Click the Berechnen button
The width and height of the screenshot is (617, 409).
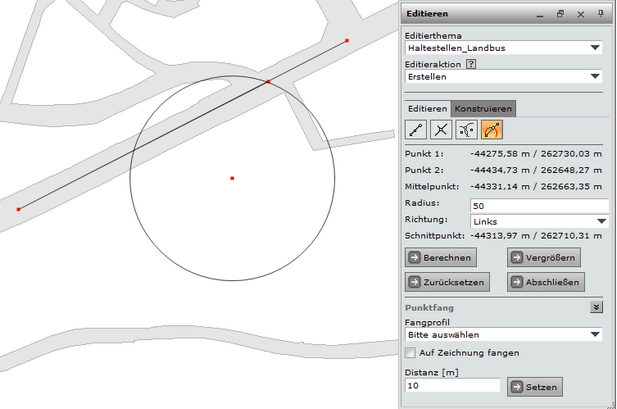point(445,258)
